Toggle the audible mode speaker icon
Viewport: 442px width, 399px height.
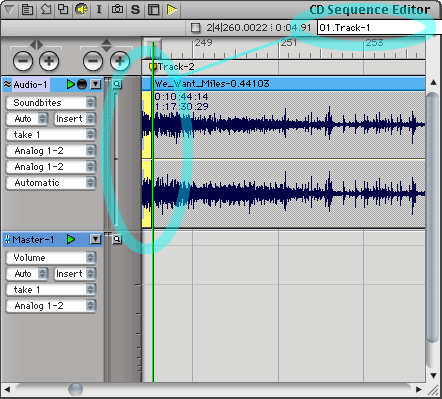[x=81, y=9]
